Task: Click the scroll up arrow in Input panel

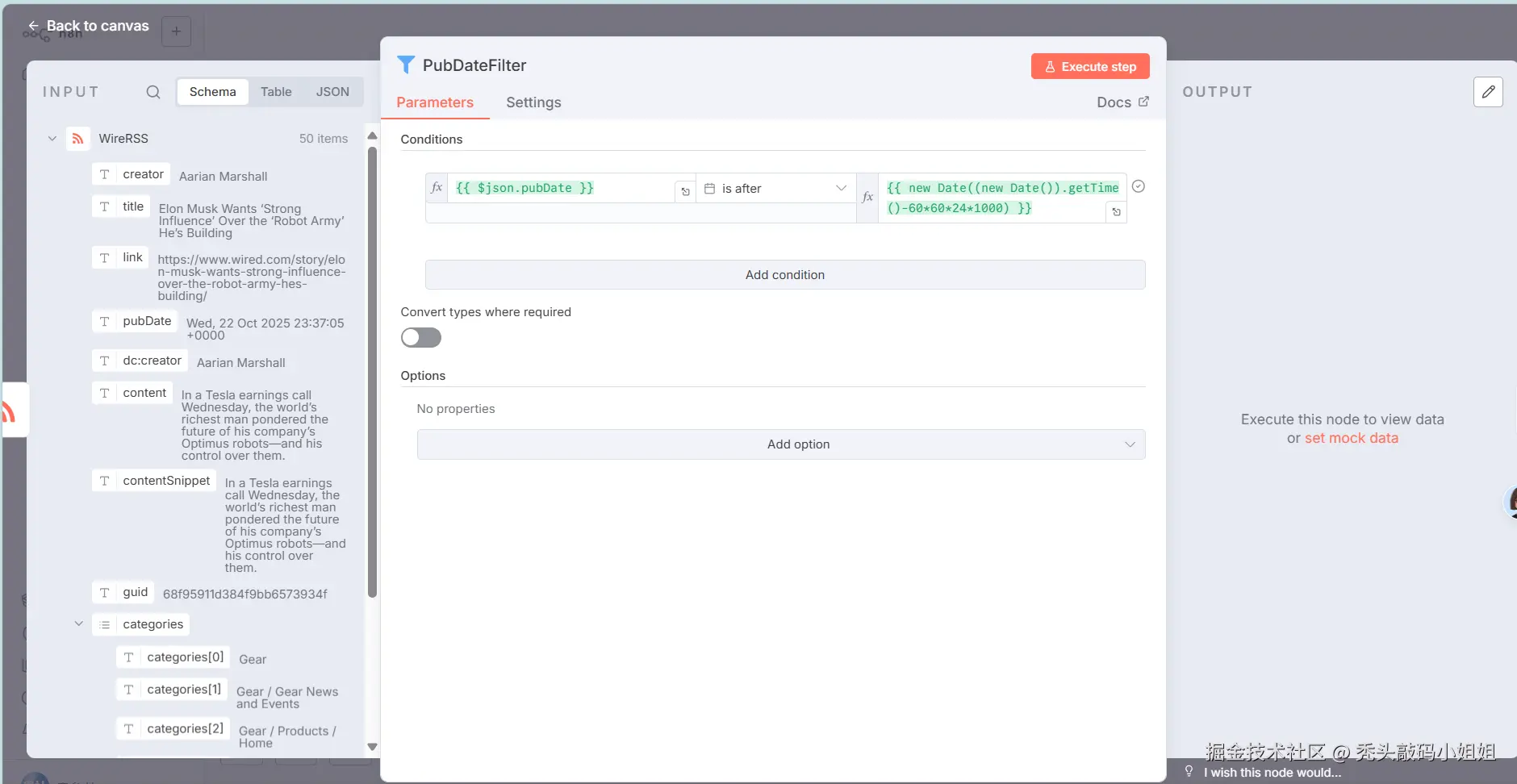Action: 372,136
